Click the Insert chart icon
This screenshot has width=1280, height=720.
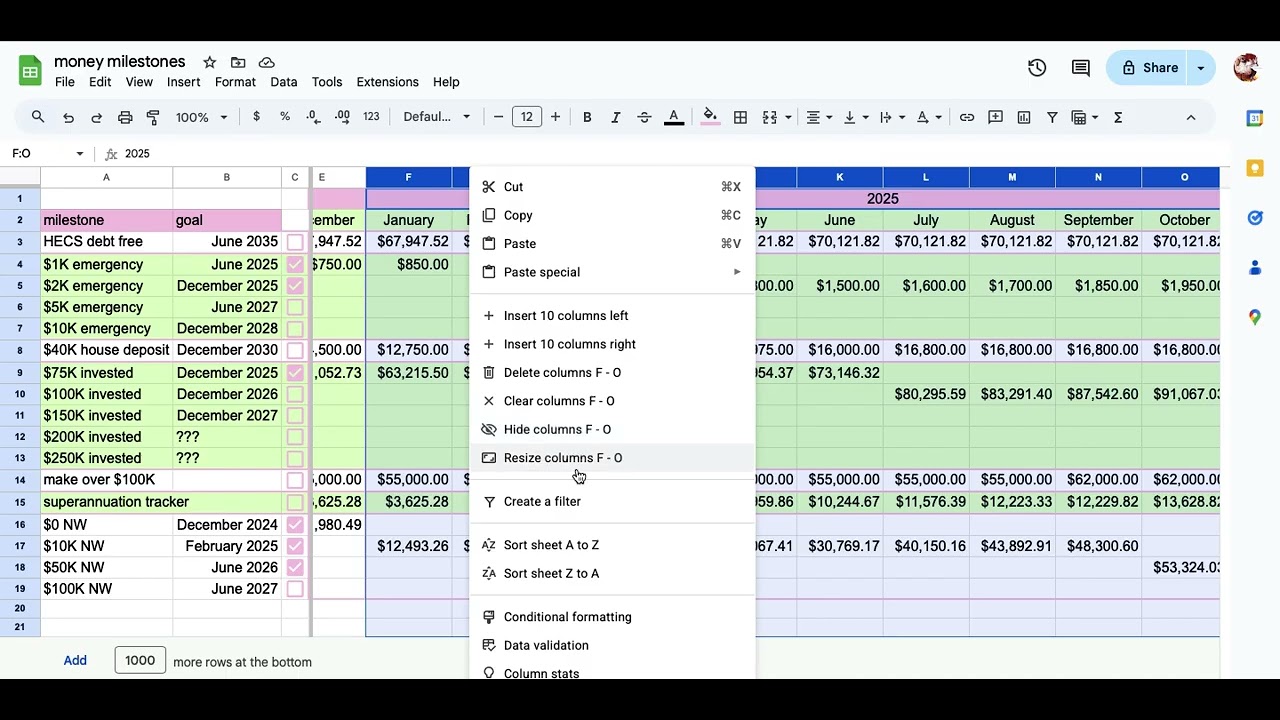(1024, 117)
